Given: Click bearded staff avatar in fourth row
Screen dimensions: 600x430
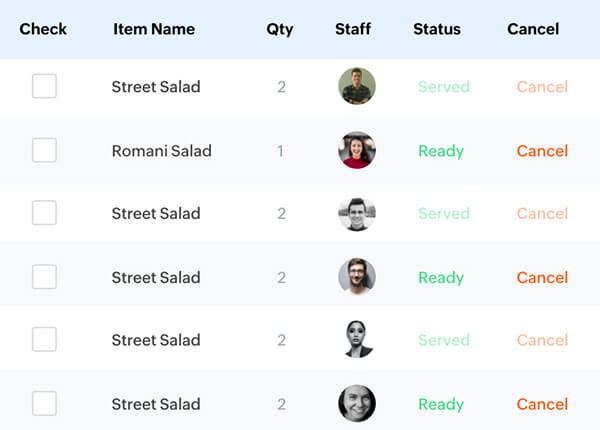Looking at the screenshot, I should 357,277.
